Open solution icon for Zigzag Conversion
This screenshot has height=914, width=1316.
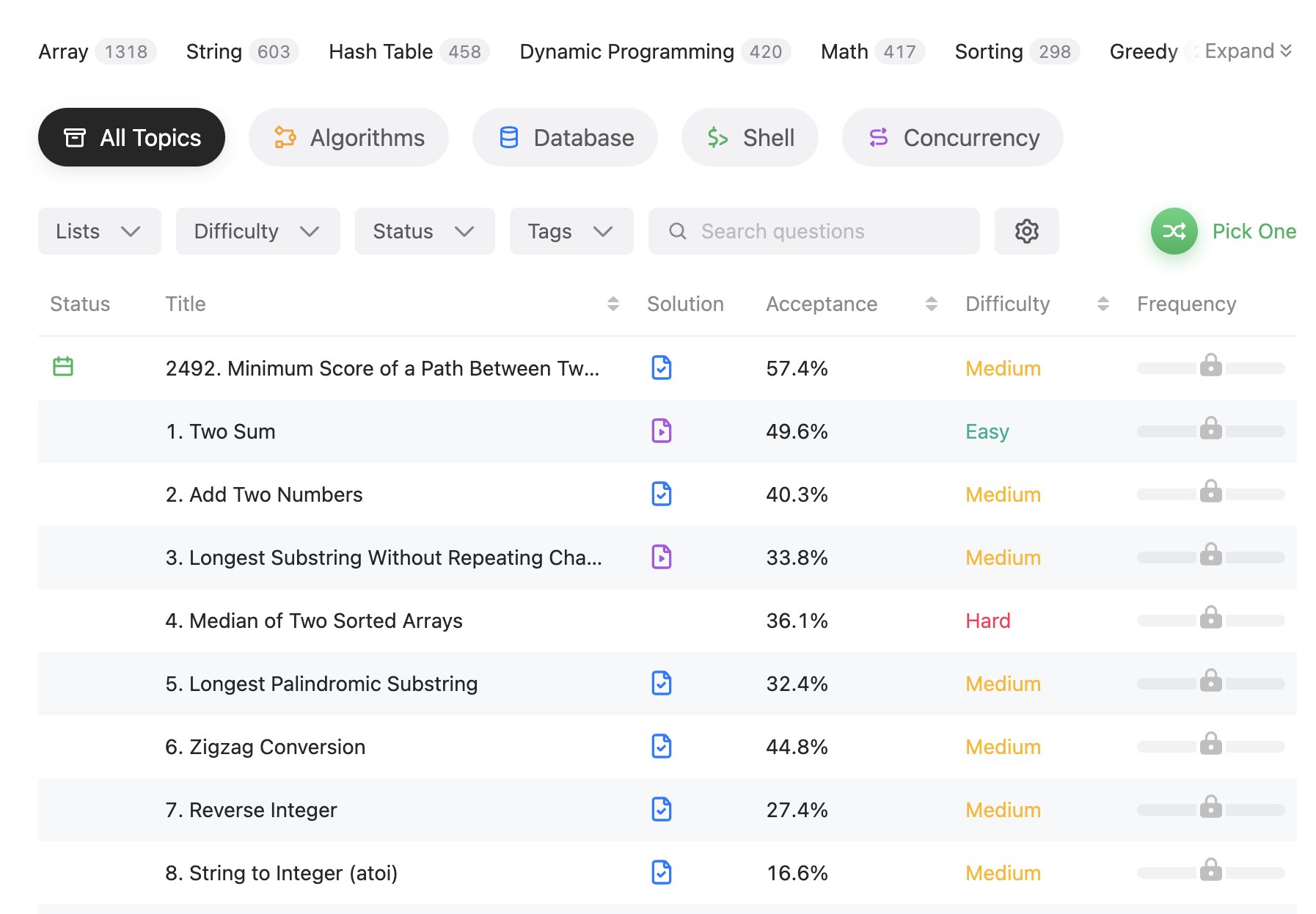coord(661,747)
